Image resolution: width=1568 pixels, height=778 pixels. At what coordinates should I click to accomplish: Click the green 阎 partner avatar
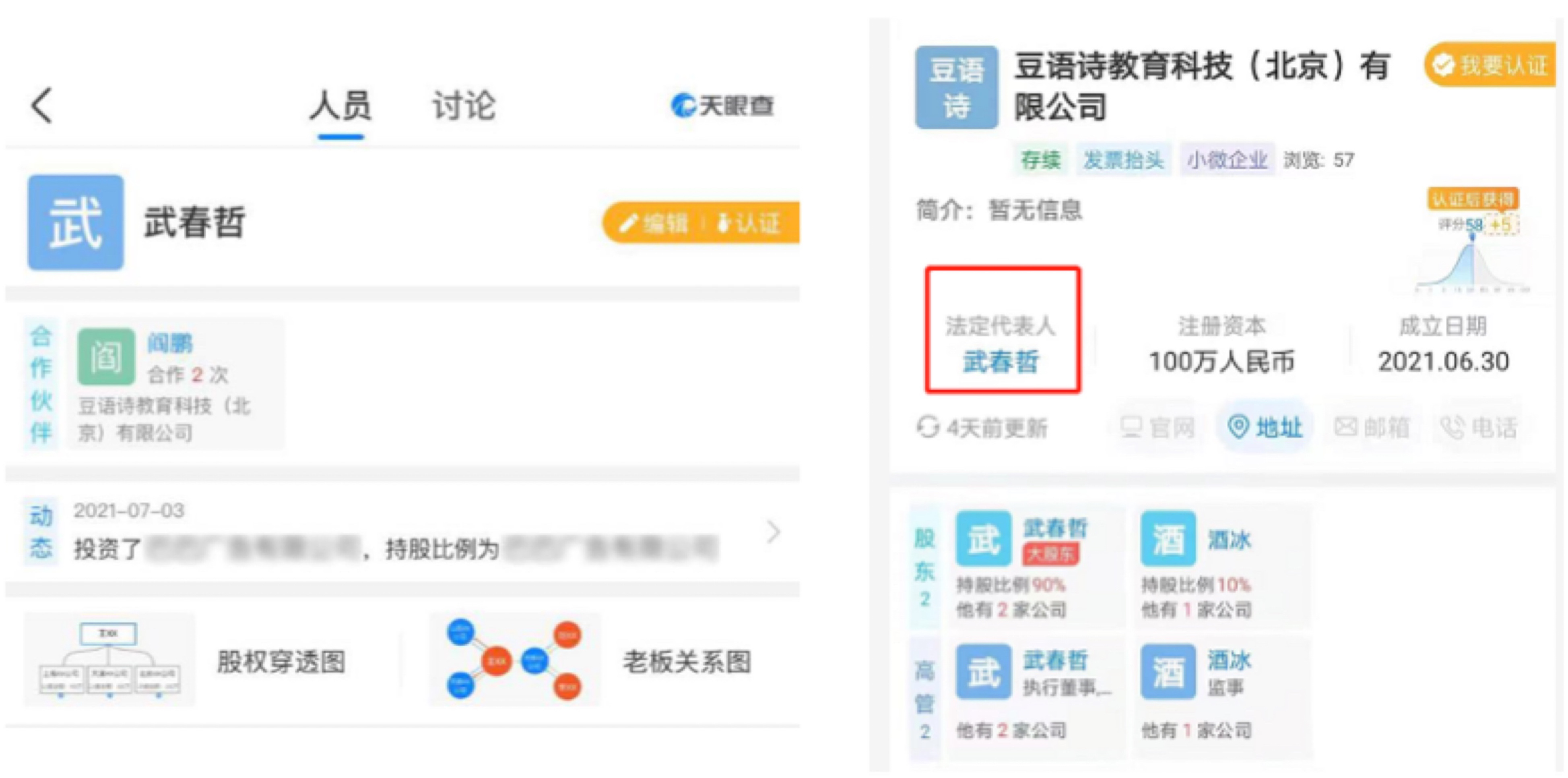point(106,356)
